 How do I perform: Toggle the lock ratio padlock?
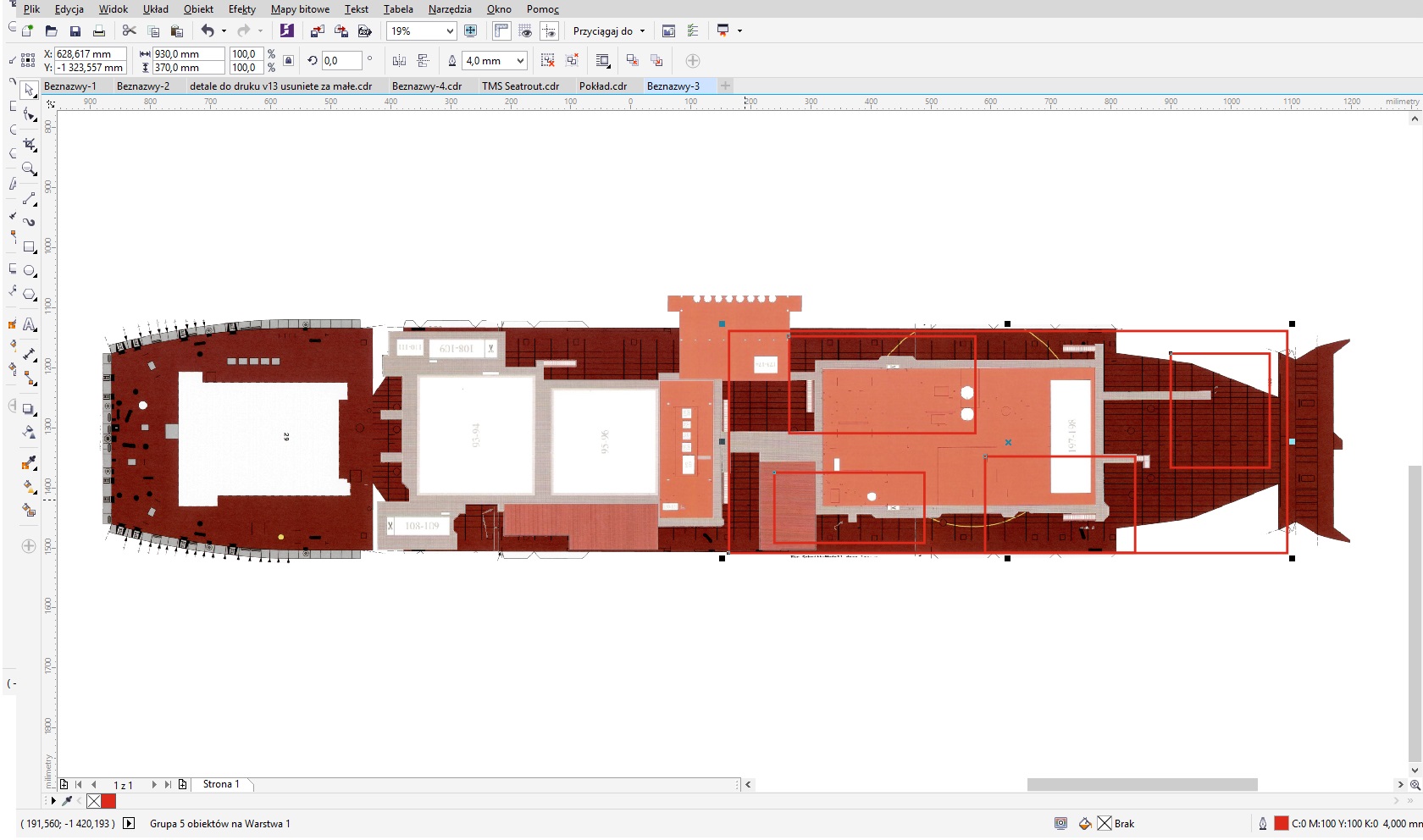click(x=289, y=61)
